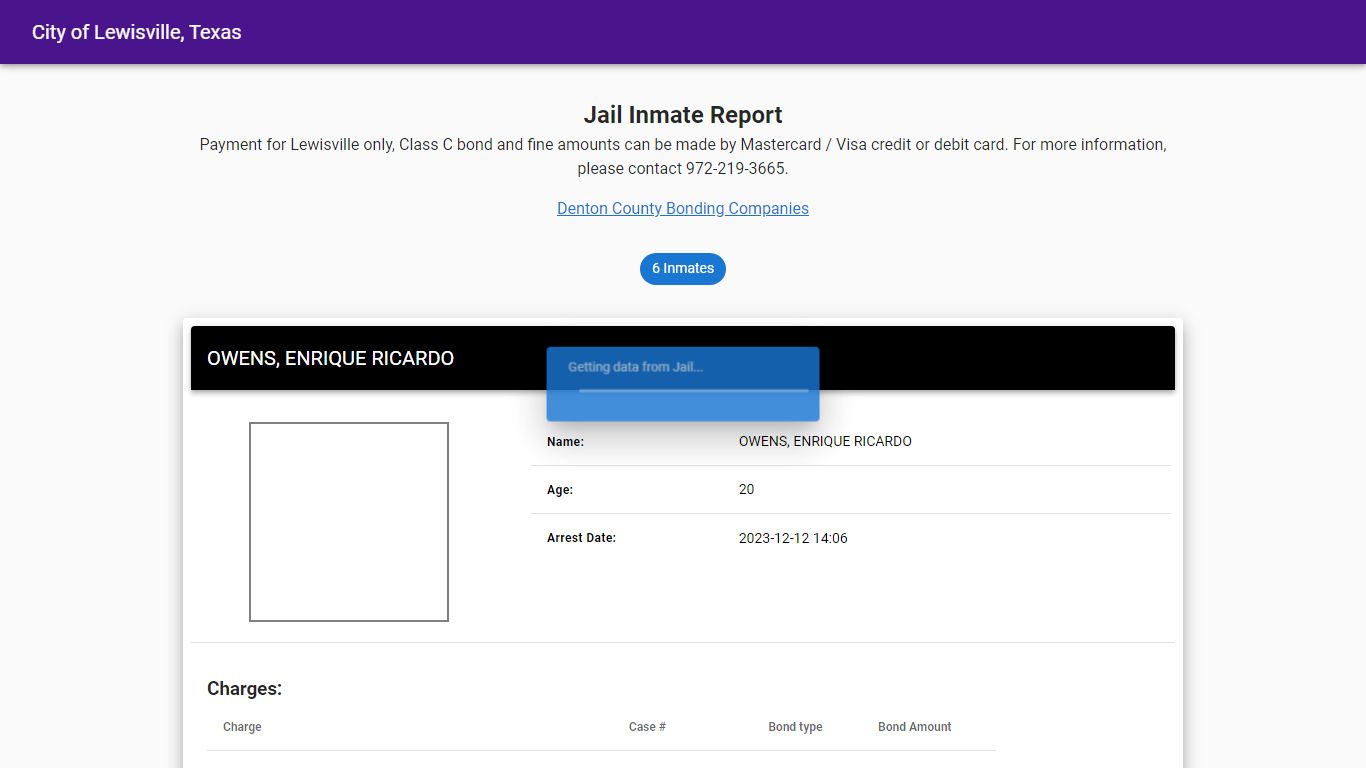Select the Jail Inmate Report heading

[x=683, y=115]
